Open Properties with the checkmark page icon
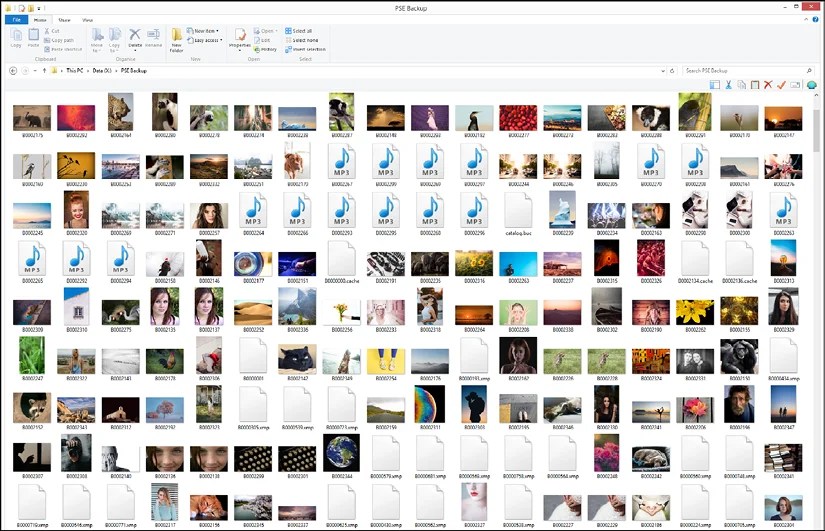 [240, 35]
